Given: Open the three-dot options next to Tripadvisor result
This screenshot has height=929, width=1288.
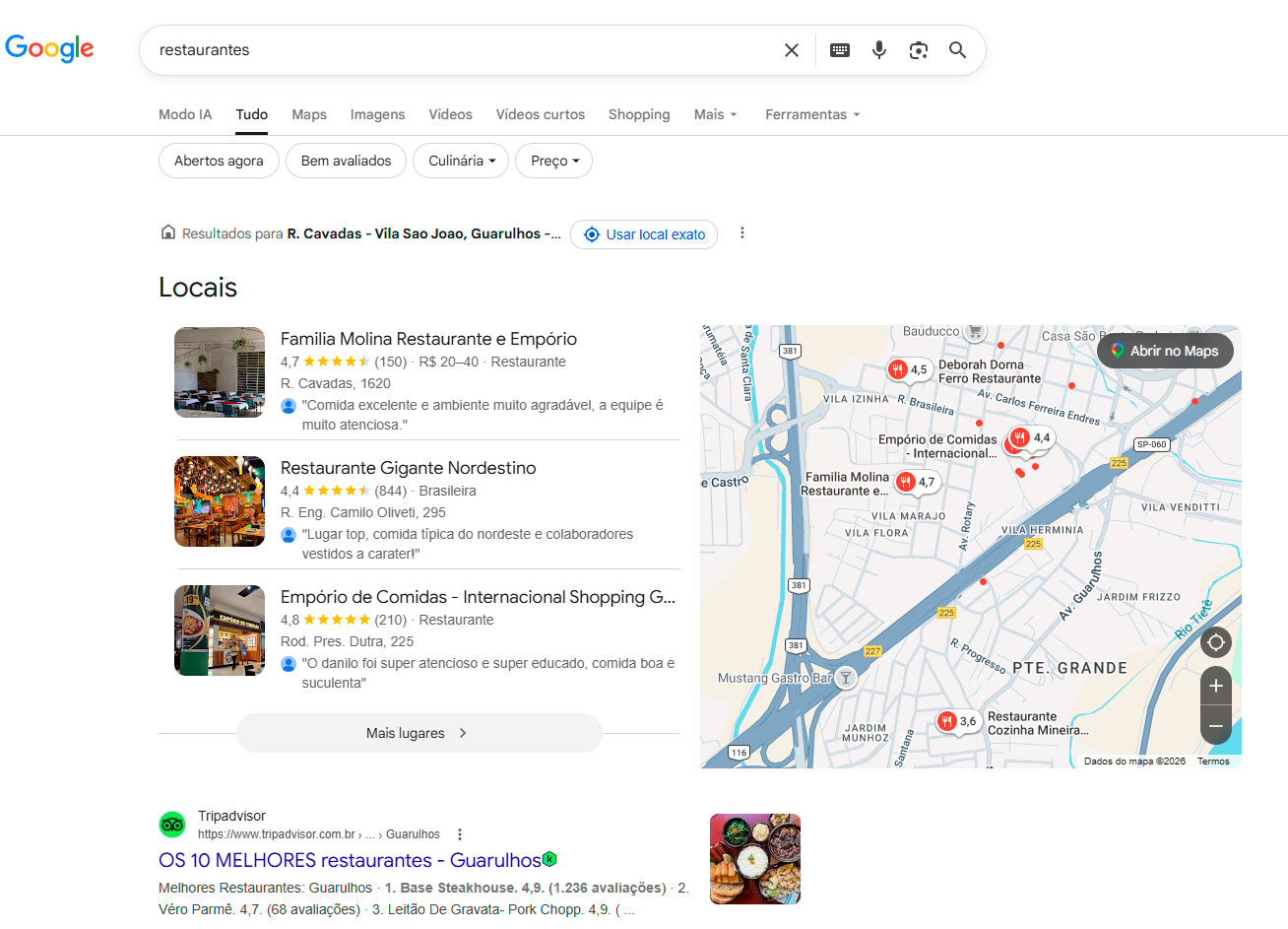Looking at the screenshot, I should pyautogui.click(x=460, y=833).
